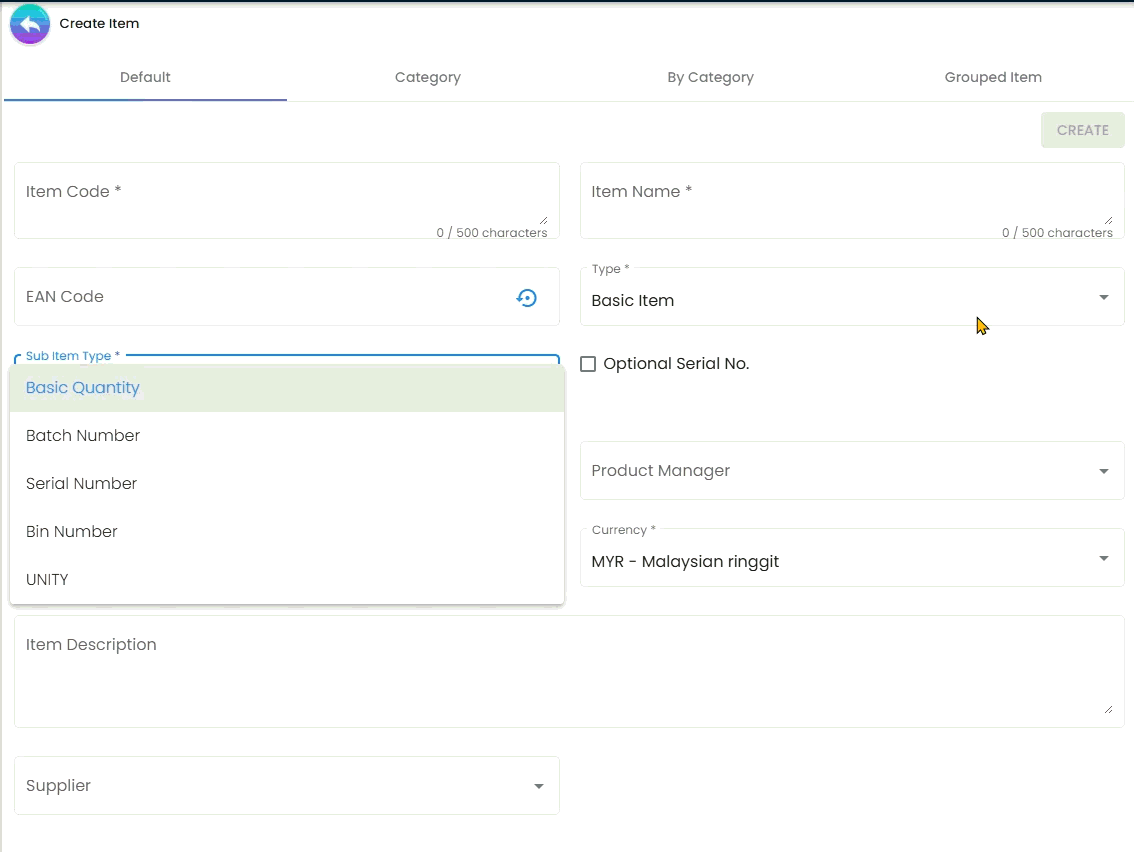
Task: Choose UNITY from the dropdown list
Action: click(47, 580)
